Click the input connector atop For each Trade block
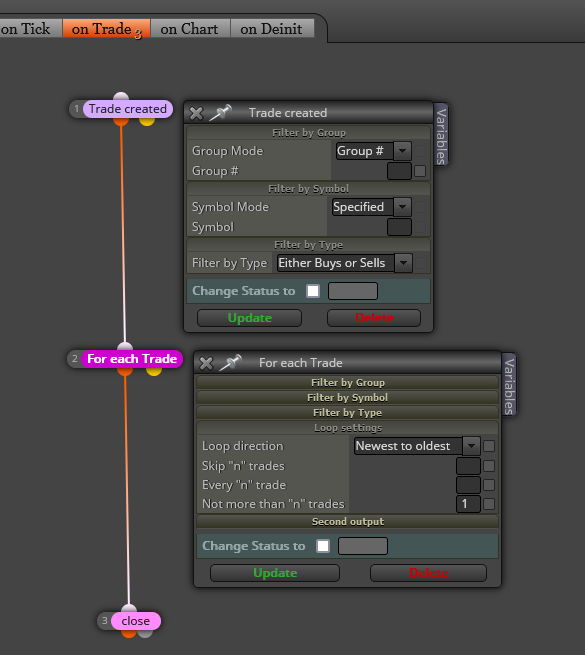The image size is (585, 655). click(125, 346)
